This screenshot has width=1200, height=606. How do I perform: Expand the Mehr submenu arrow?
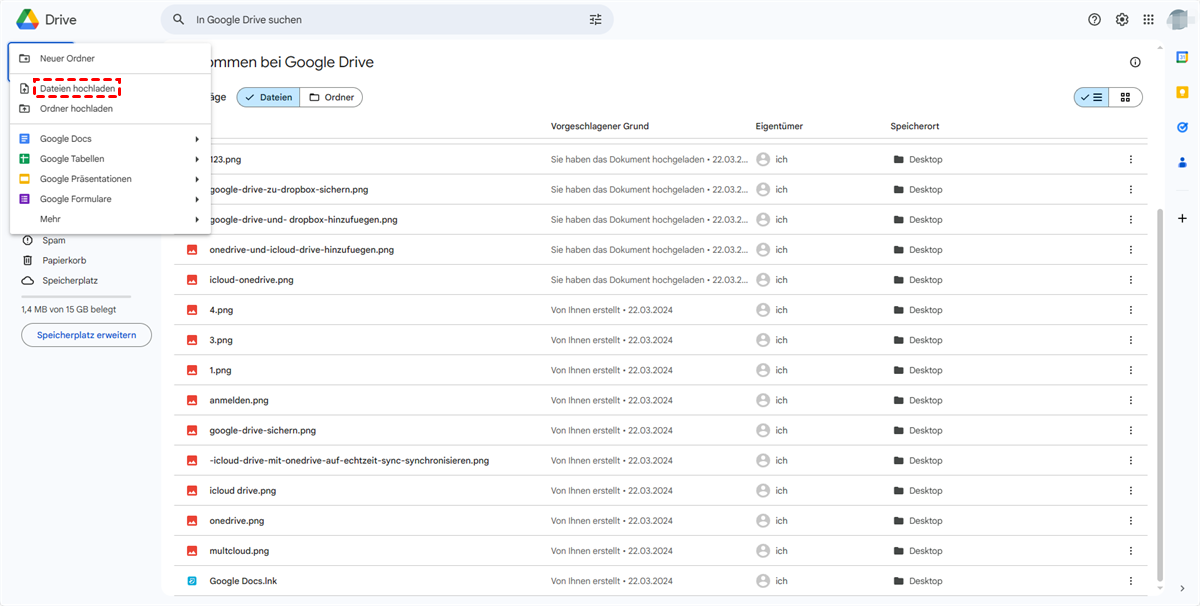(x=197, y=219)
